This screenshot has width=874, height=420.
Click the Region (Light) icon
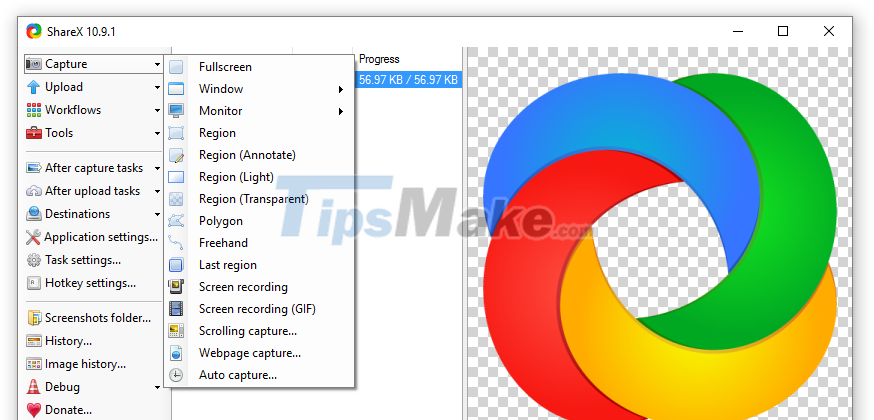(176, 177)
